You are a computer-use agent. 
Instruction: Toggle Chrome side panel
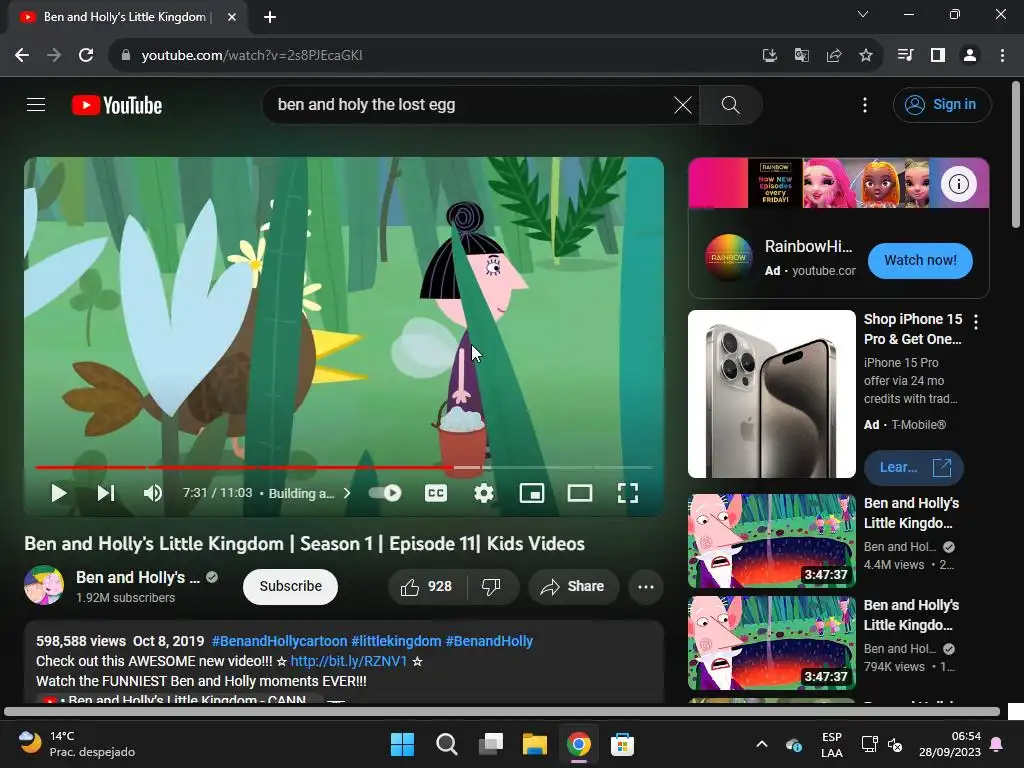pos(938,56)
